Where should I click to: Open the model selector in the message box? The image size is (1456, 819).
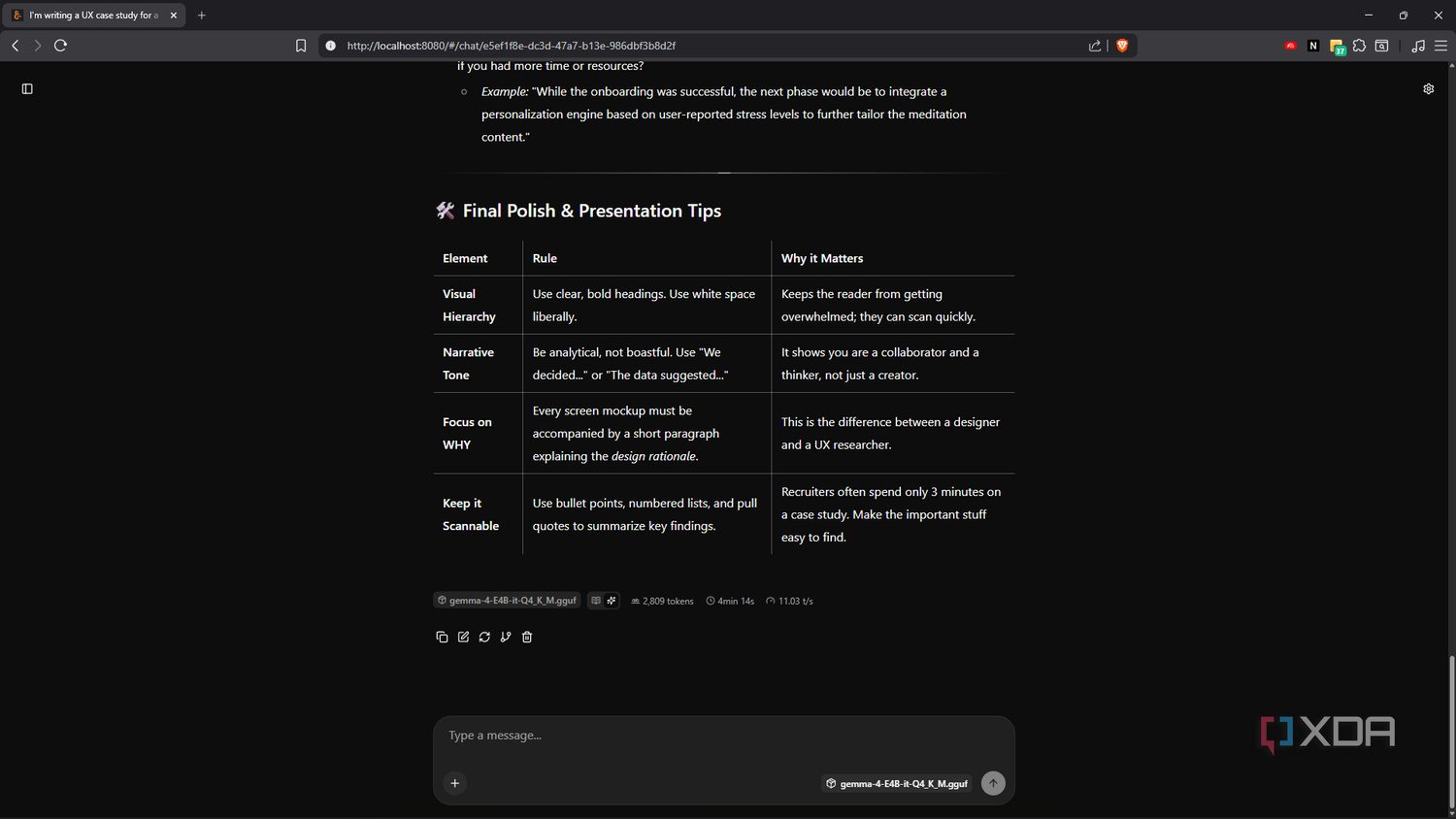[x=897, y=783]
